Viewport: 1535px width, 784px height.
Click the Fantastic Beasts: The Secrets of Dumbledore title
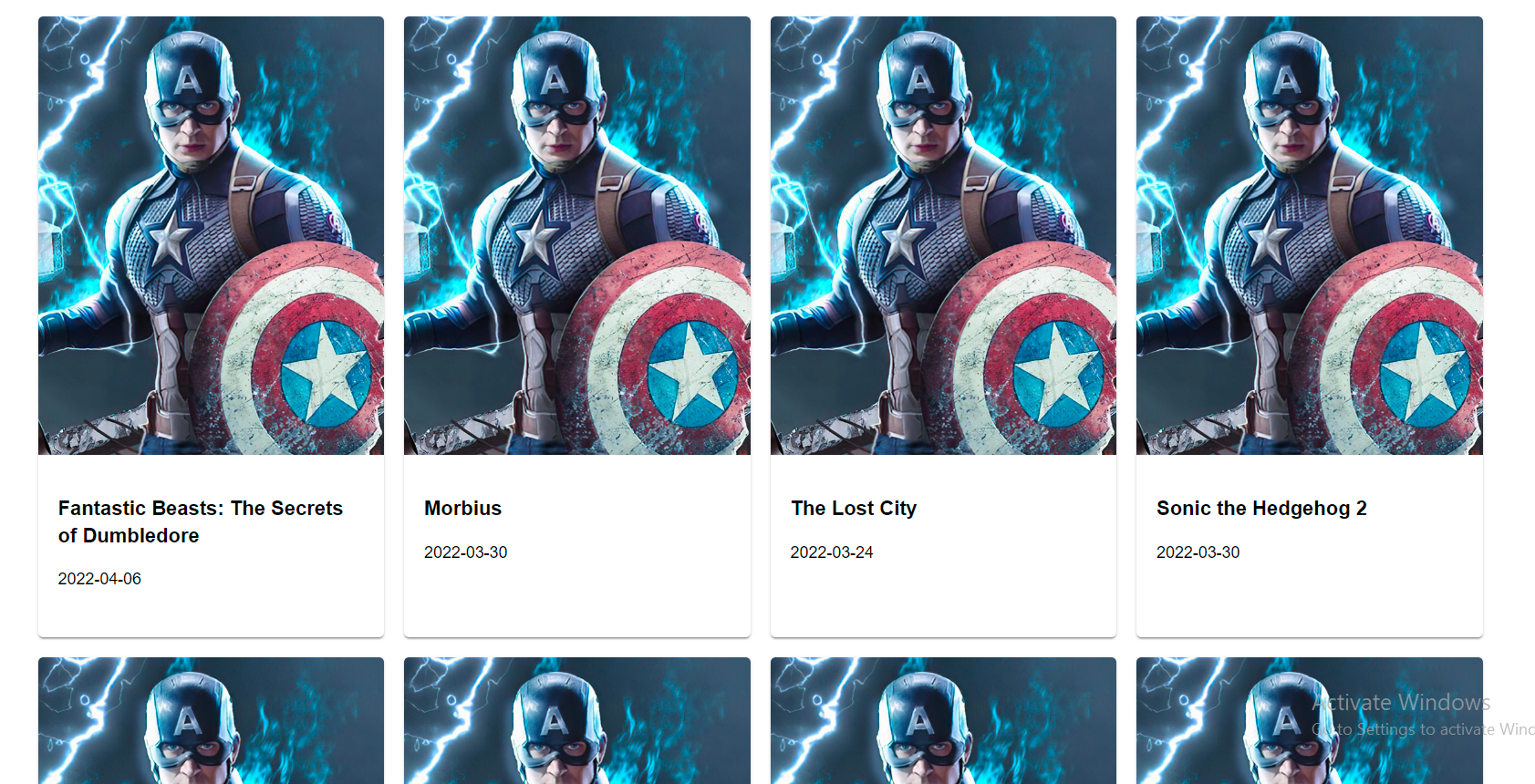(201, 521)
